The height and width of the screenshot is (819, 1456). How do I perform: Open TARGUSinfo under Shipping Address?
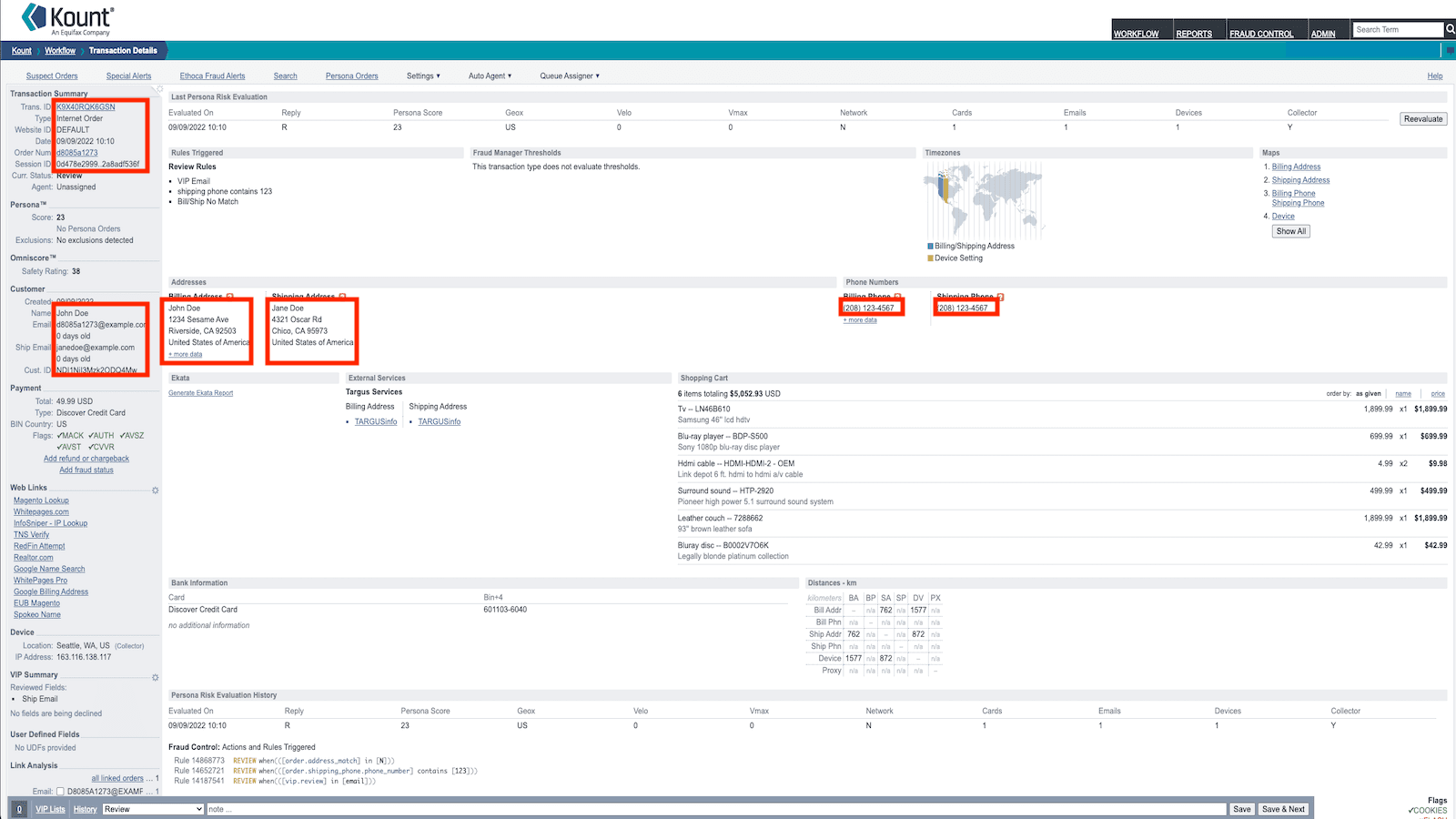click(x=440, y=421)
